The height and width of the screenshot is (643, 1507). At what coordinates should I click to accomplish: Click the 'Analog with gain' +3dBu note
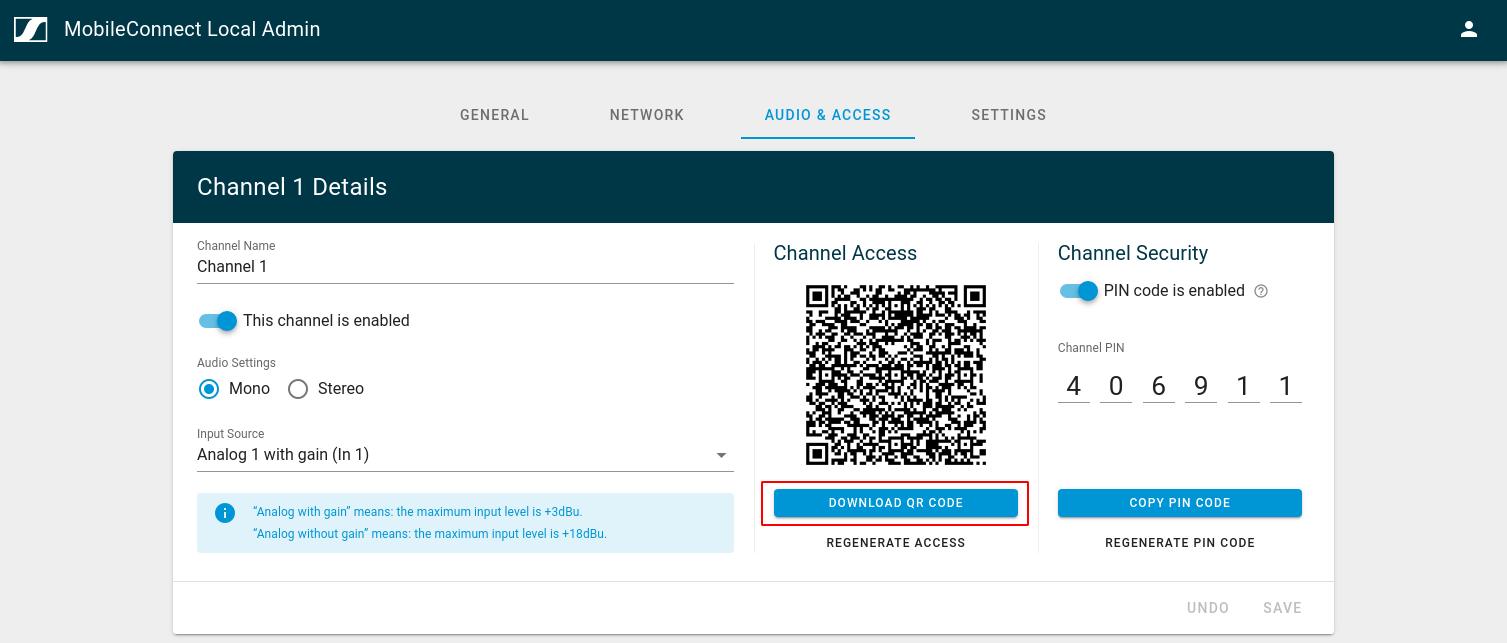418,512
